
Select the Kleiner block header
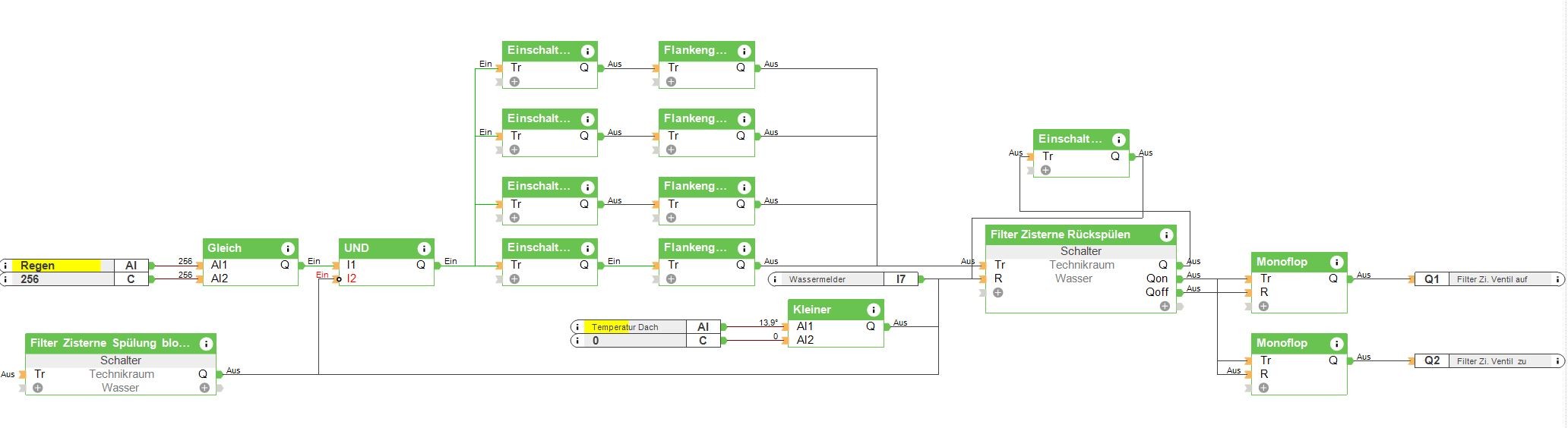coord(836,310)
